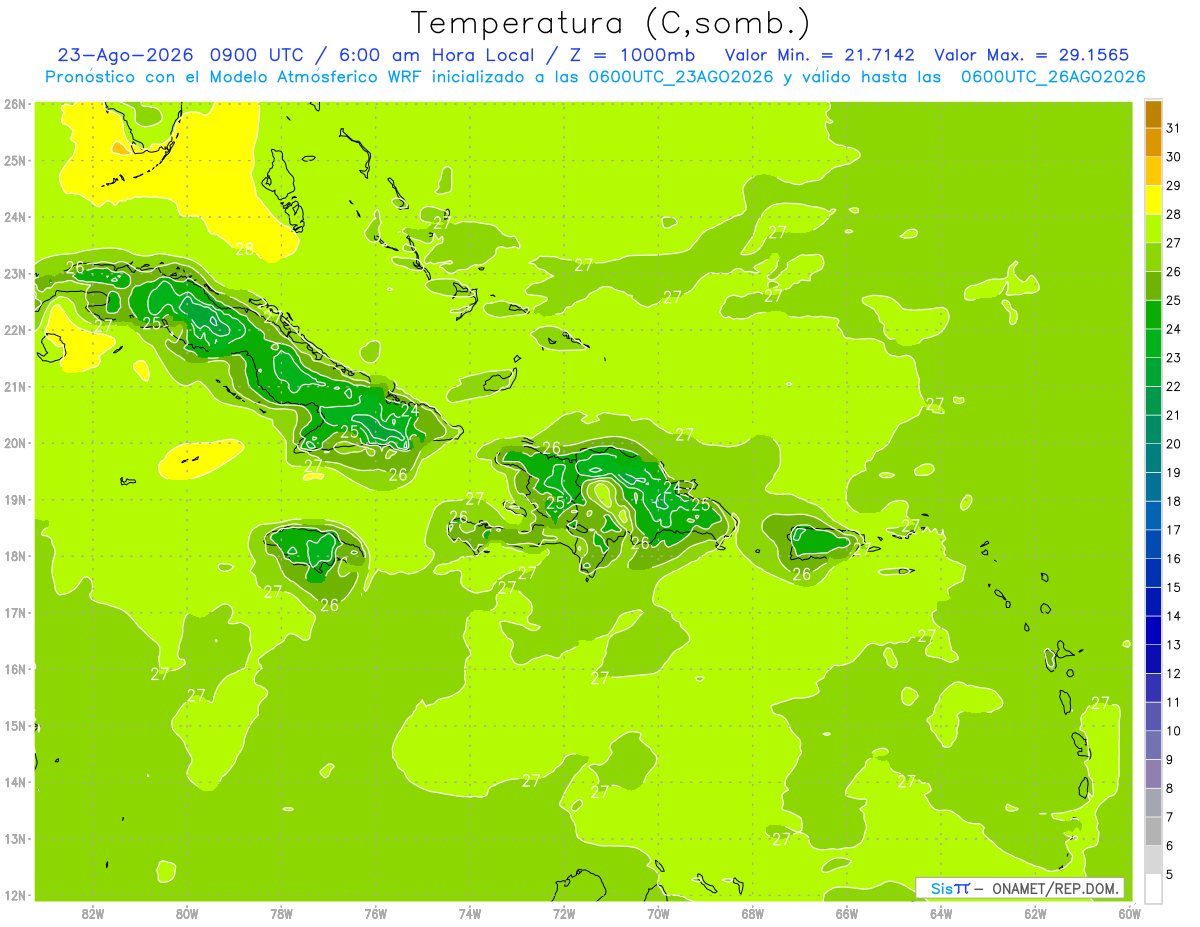Click the "72W" longitude axis label
This screenshot has height=927, width=1200.
coord(564,913)
